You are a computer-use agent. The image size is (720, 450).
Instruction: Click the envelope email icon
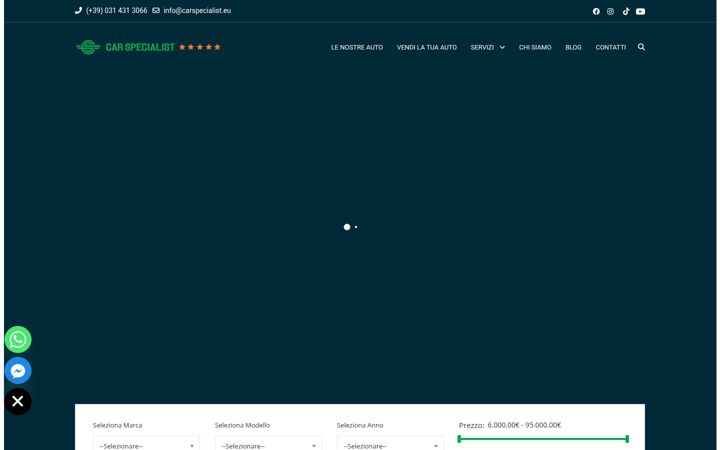pyautogui.click(x=156, y=10)
